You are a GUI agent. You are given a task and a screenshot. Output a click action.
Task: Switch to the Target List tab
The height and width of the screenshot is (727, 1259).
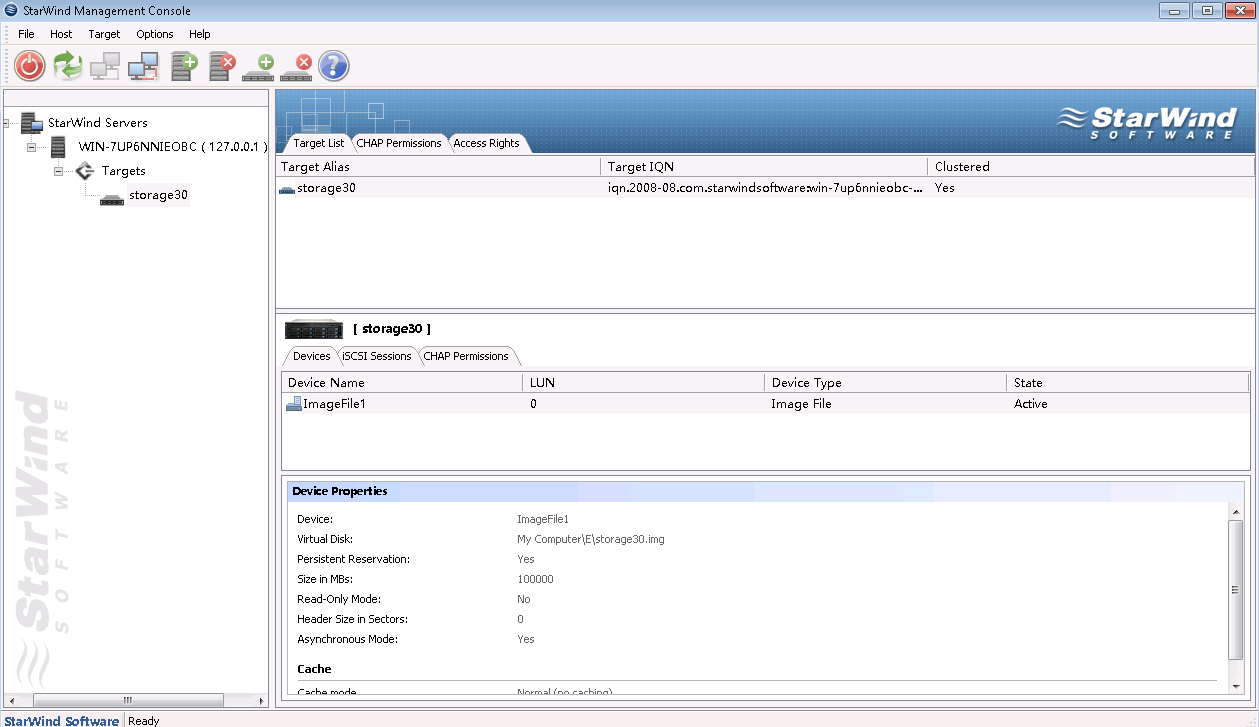click(319, 143)
